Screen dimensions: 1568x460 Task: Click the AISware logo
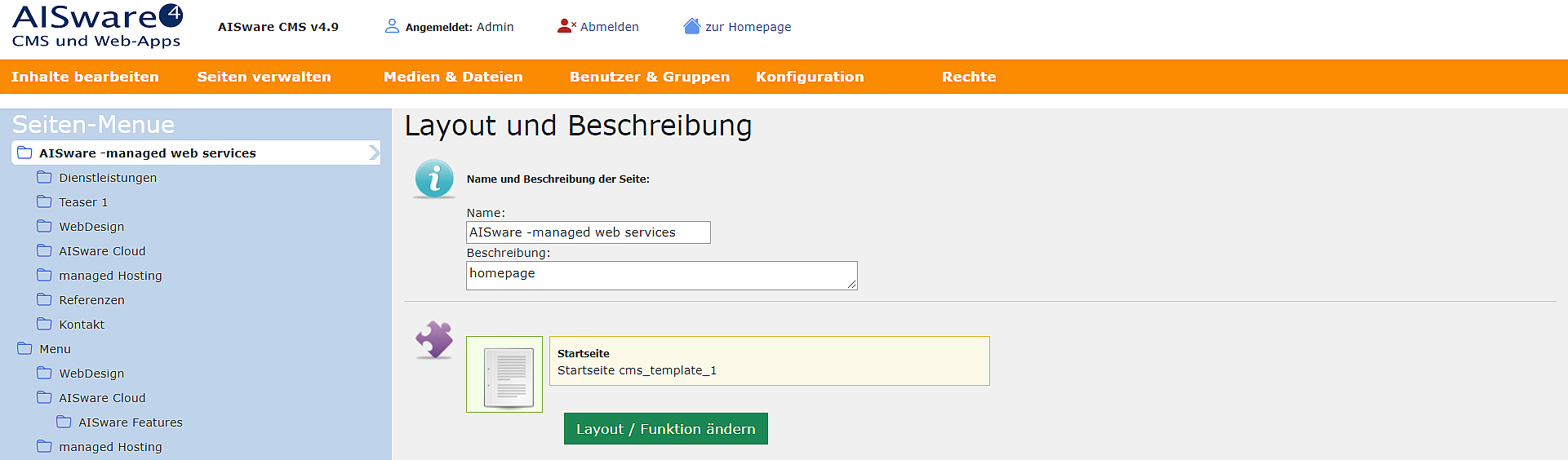[x=97, y=26]
